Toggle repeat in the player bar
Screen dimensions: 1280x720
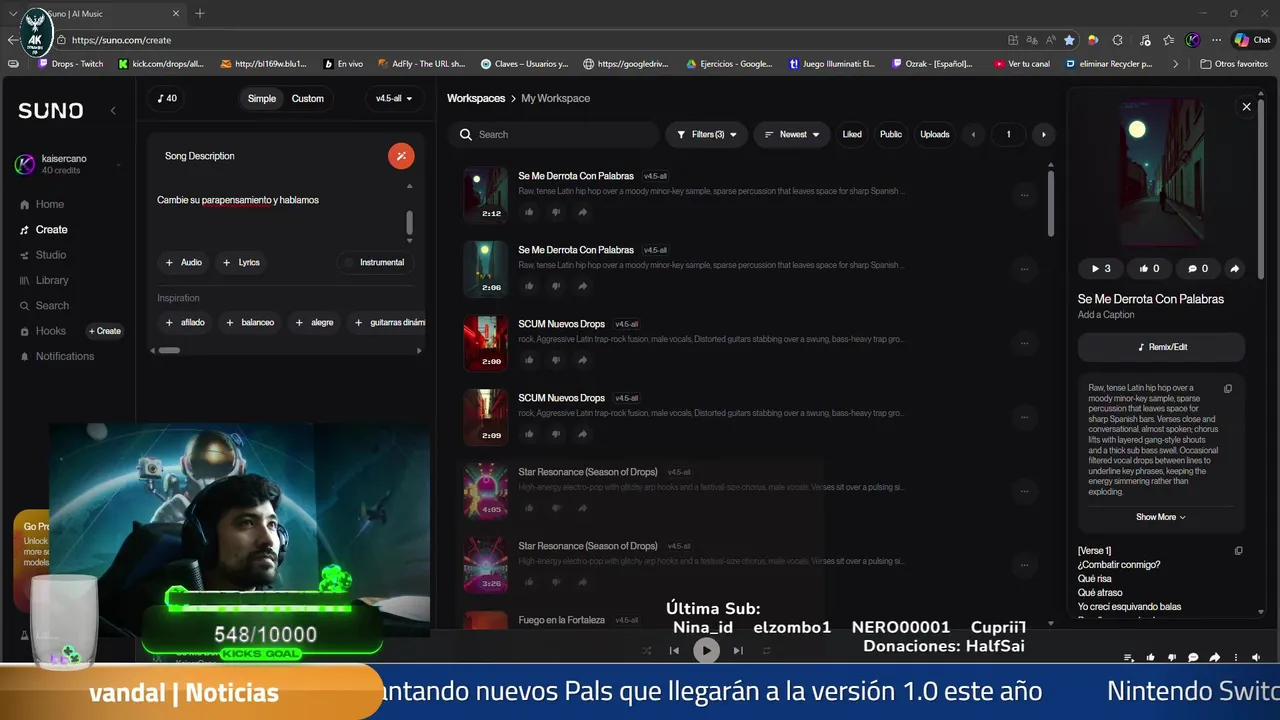[x=767, y=650]
